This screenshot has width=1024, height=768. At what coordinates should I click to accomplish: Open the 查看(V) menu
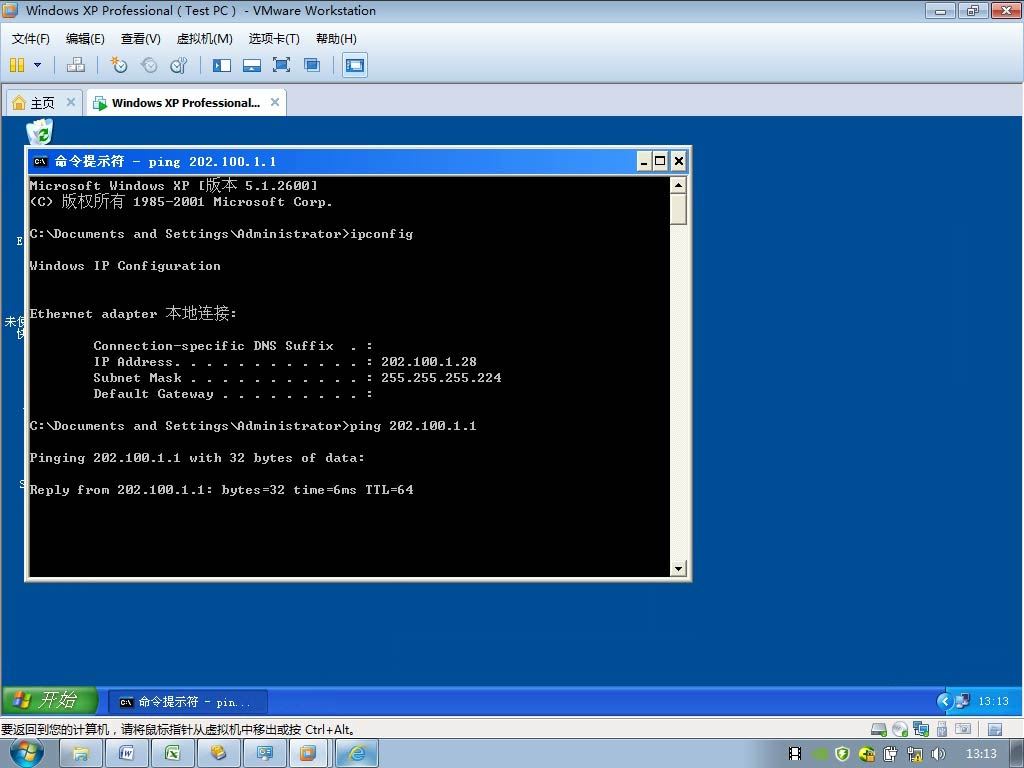pyautogui.click(x=140, y=39)
